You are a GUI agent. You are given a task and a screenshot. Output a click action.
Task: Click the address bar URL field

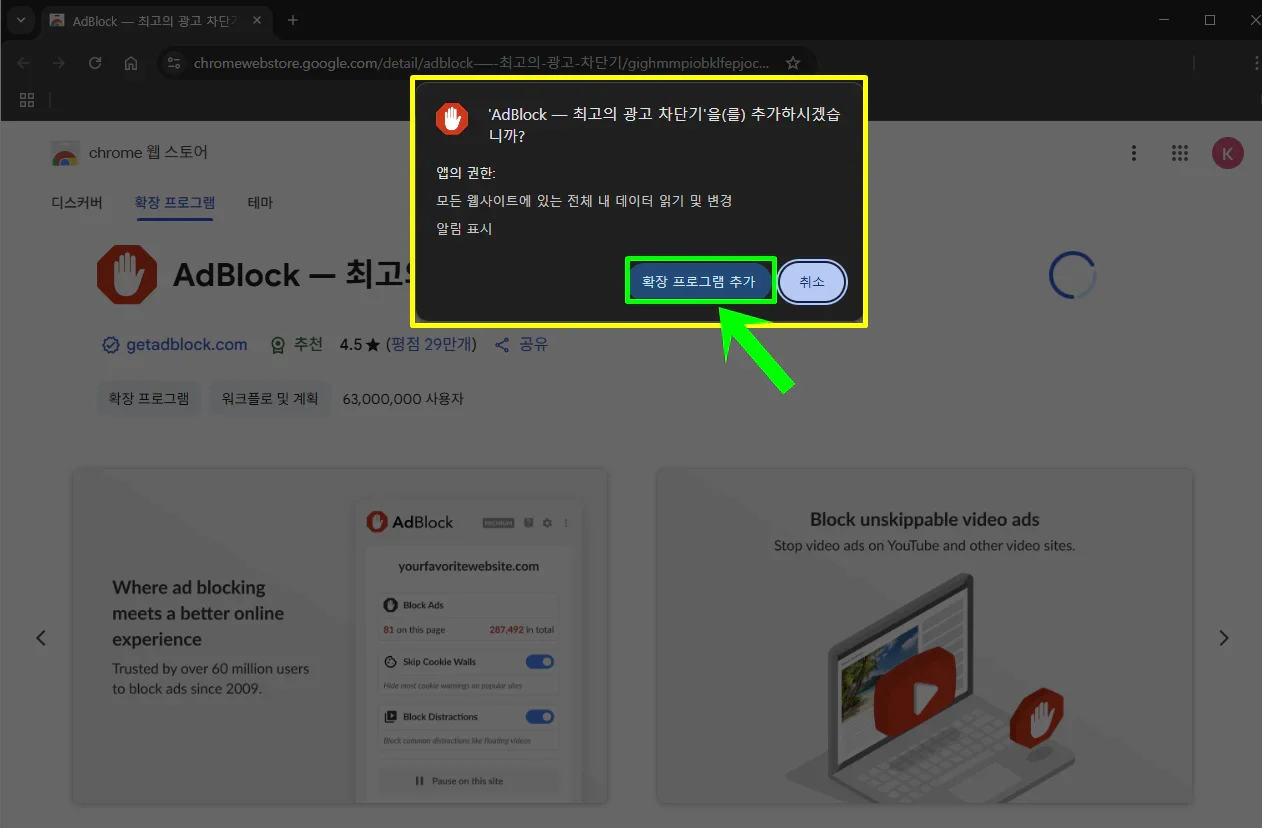tap(482, 63)
